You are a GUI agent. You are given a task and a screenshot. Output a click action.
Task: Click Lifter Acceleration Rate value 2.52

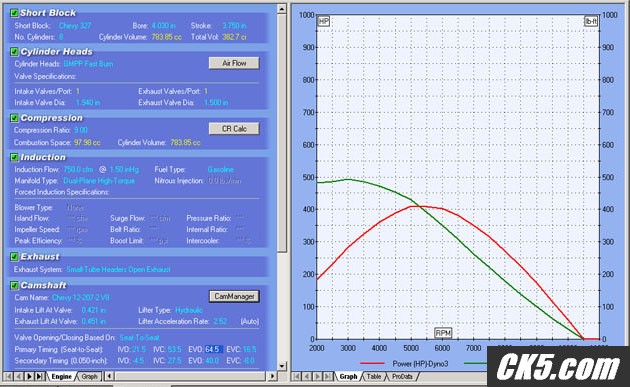220,321
